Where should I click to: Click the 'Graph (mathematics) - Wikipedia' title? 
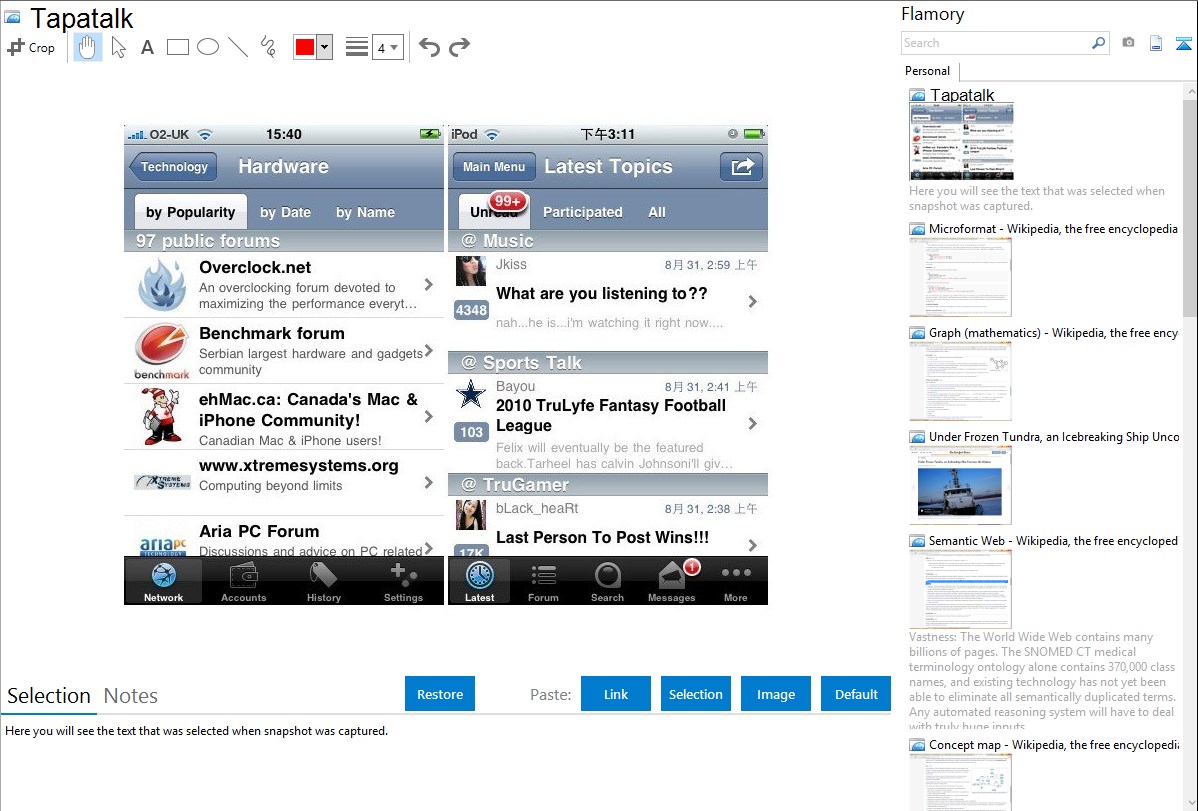pyautogui.click(x=1053, y=333)
